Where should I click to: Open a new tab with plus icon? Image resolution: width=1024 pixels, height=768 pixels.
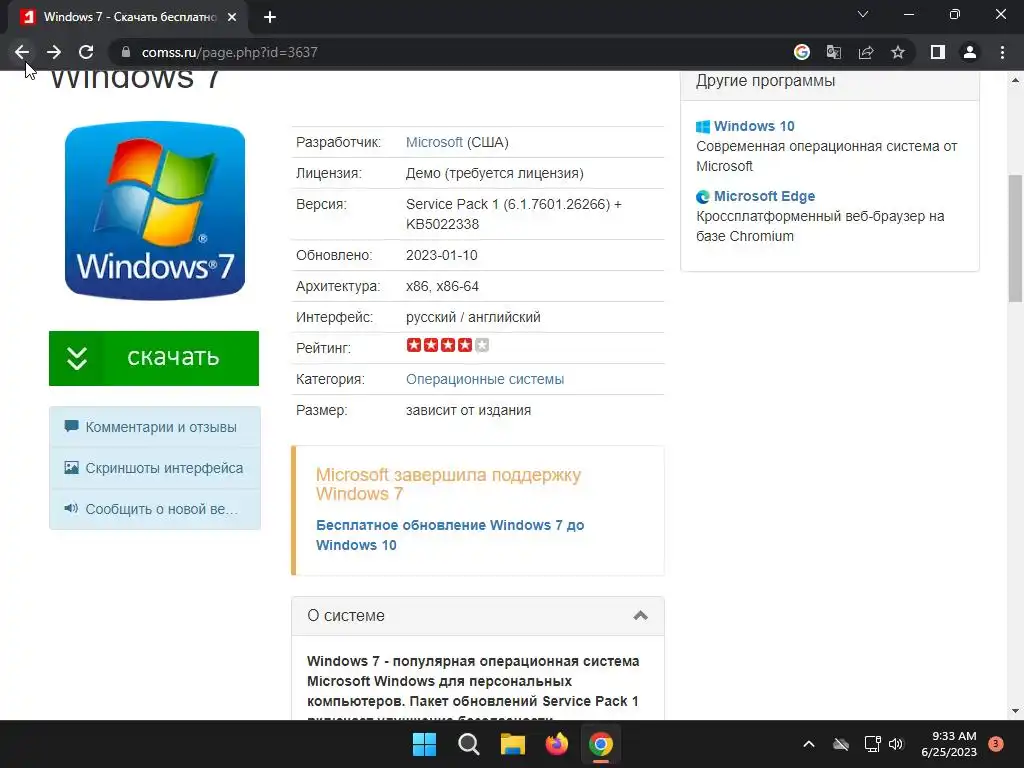pyautogui.click(x=270, y=17)
